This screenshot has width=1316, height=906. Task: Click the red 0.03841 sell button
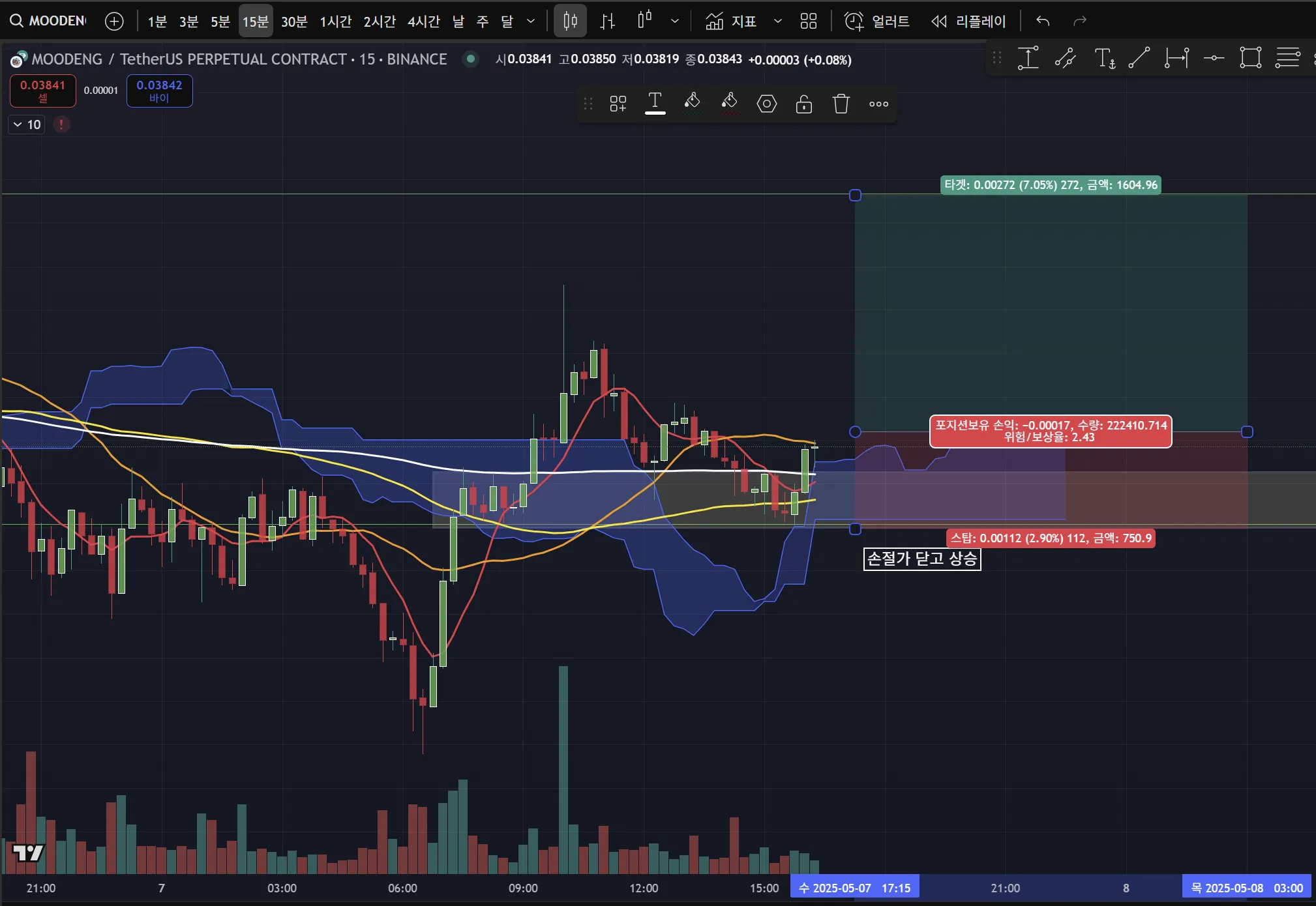[42, 91]
